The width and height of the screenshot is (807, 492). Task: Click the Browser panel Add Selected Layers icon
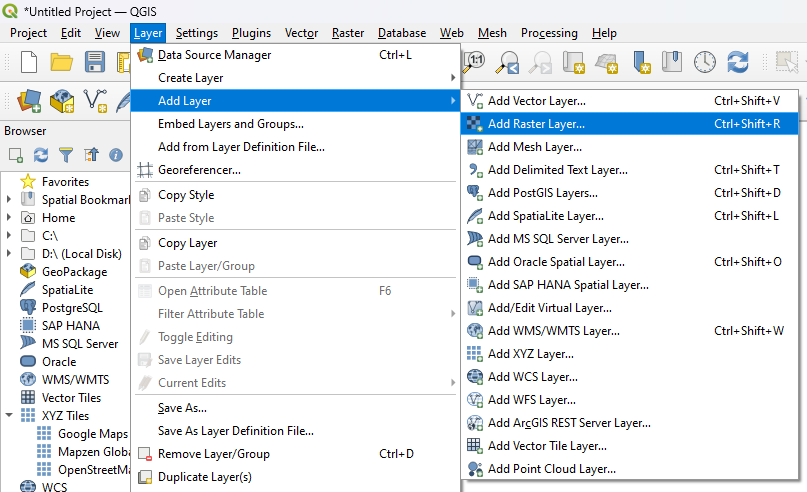15,154
